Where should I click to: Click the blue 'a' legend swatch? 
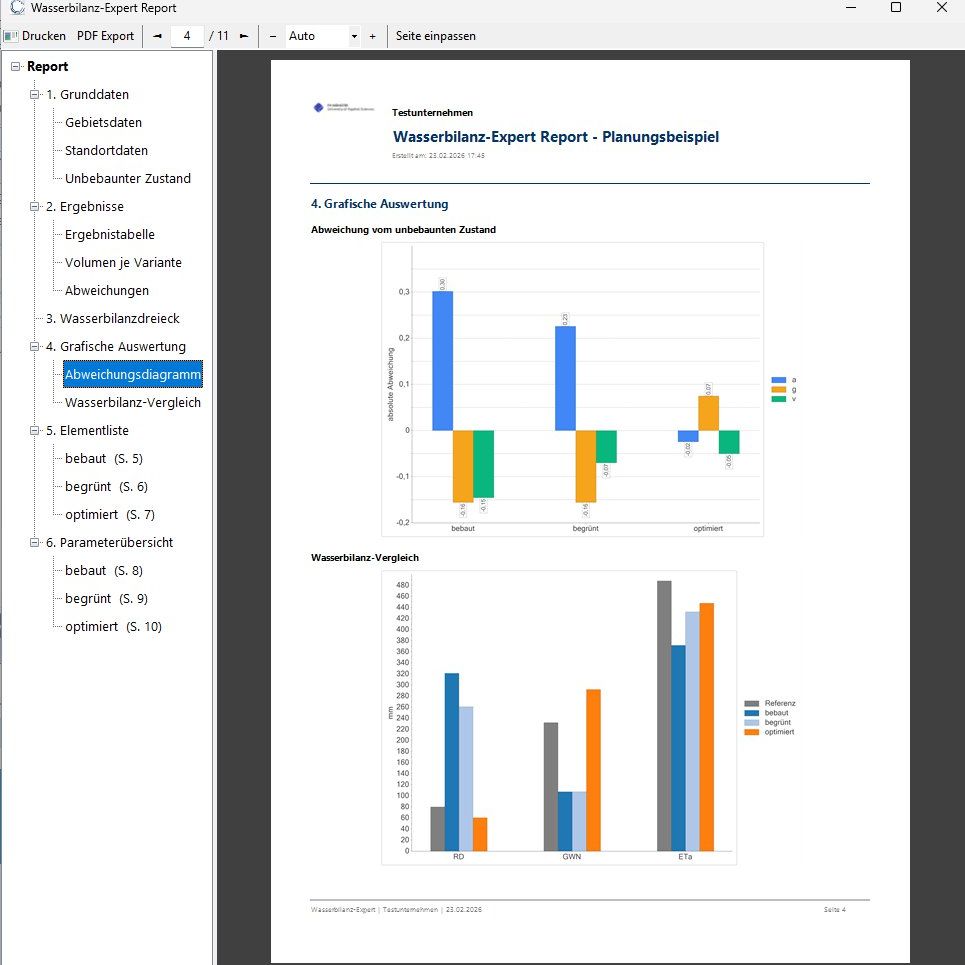coord(779,380)
